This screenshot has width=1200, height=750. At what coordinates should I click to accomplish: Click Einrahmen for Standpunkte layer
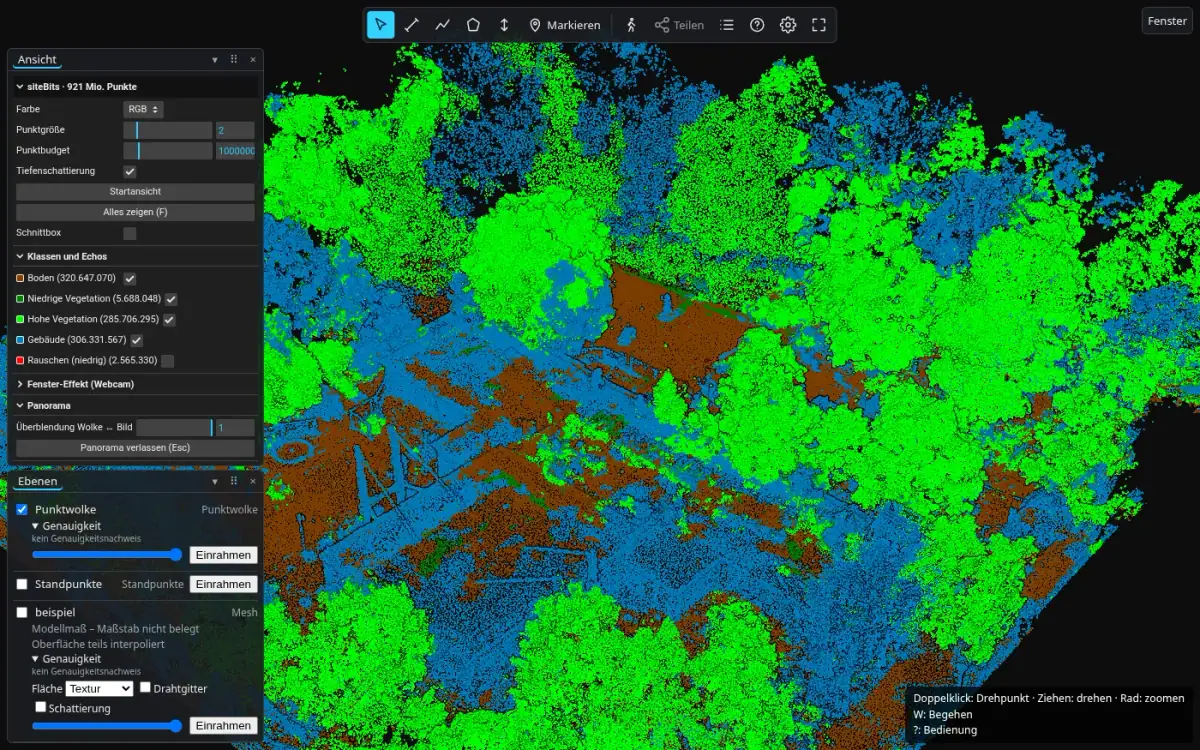click(x=224, y=584)
